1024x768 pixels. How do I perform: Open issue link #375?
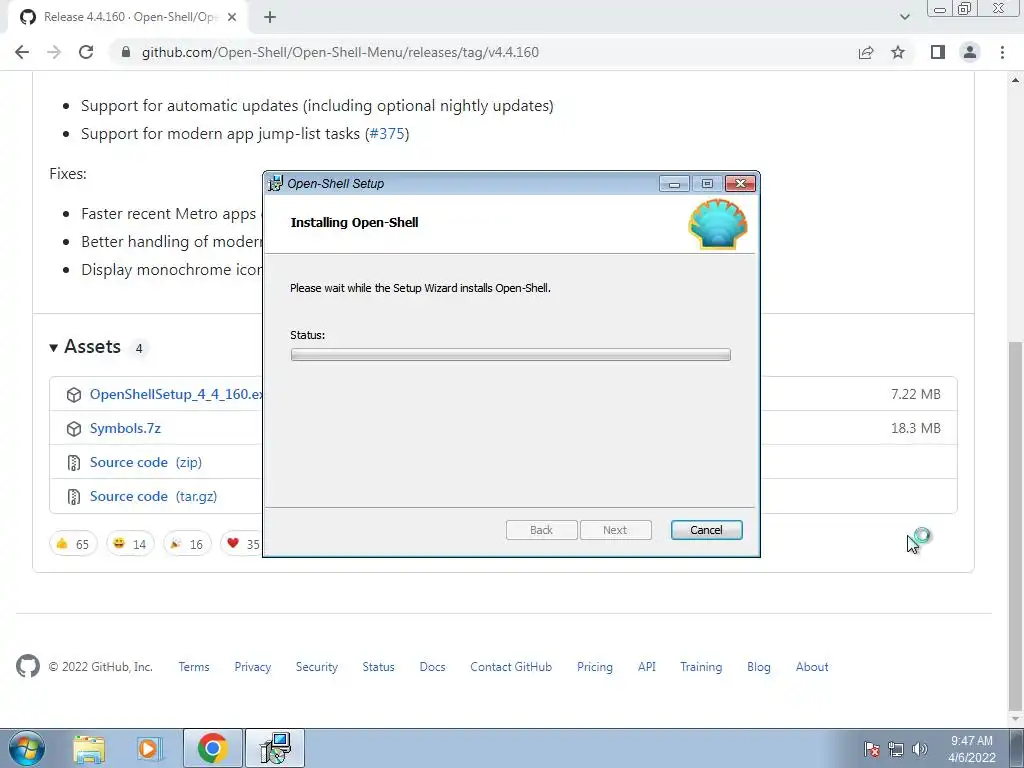point(387,134)
